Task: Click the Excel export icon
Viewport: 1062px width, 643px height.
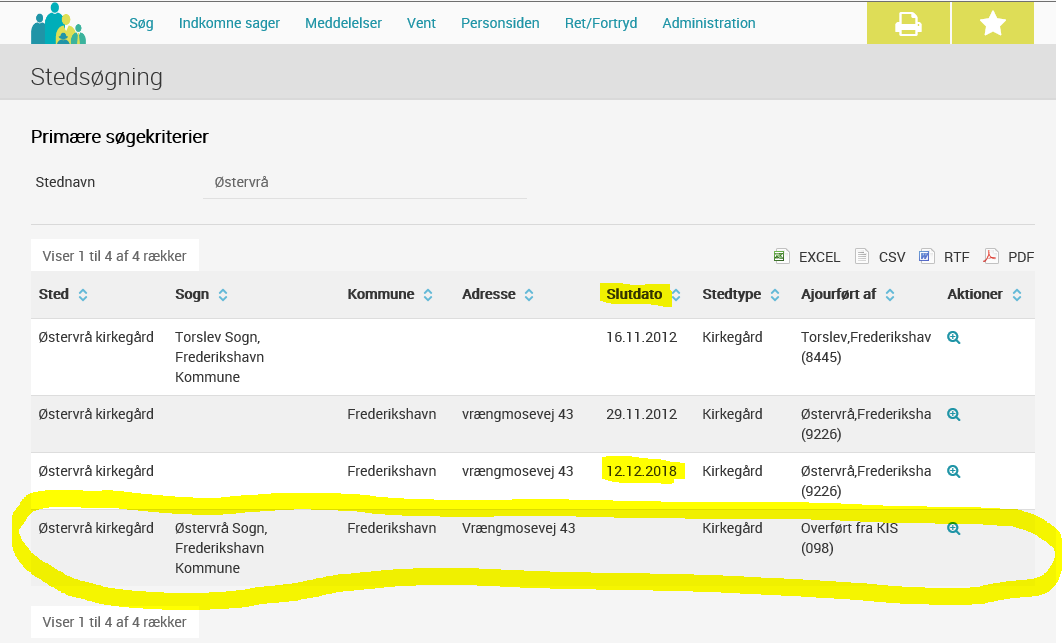Action: (782, 256)
